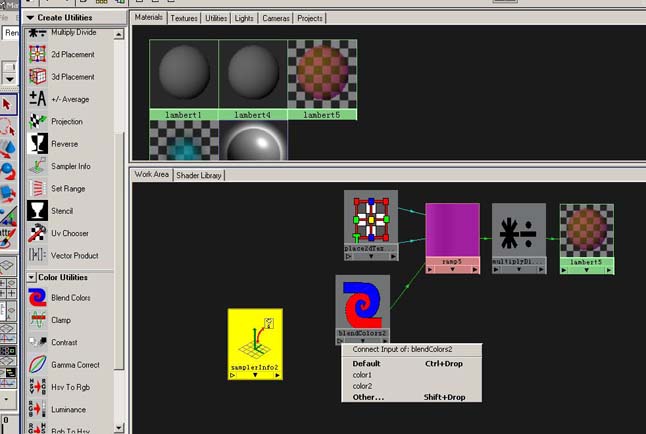646x434 pixels.
Task: Collapse the Color Utilities section
Action: (x=31, y=277)
